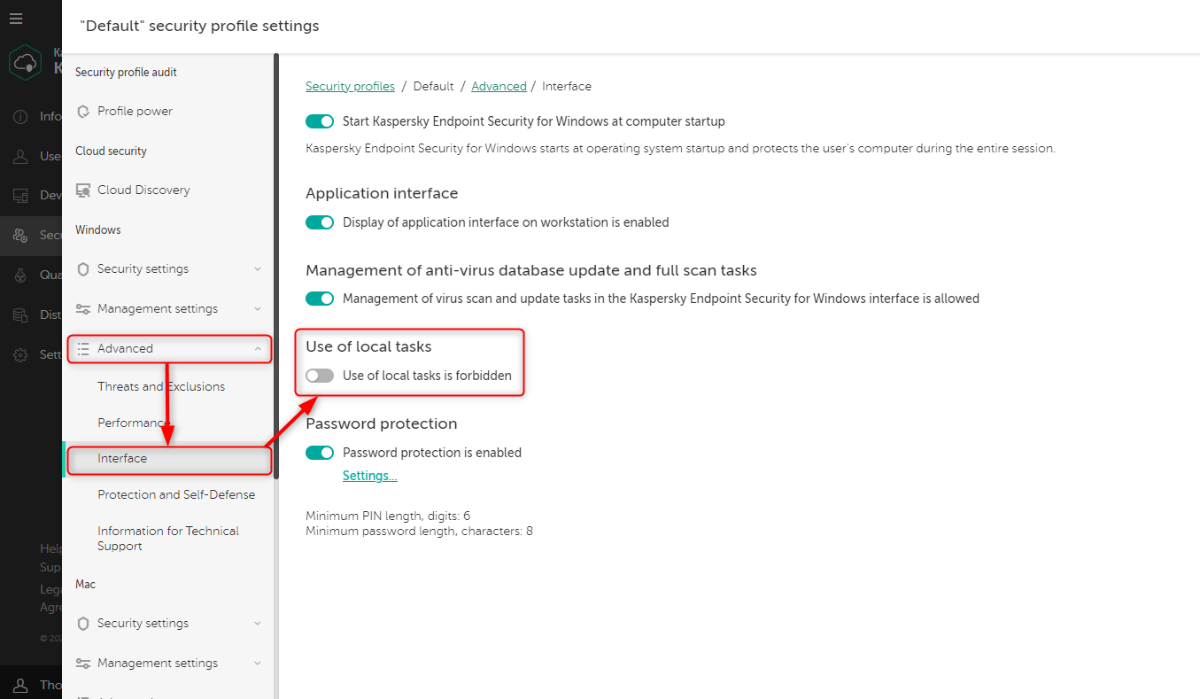
Task: Enable the Use of local tasks toggle
Action: coord(320,376)
